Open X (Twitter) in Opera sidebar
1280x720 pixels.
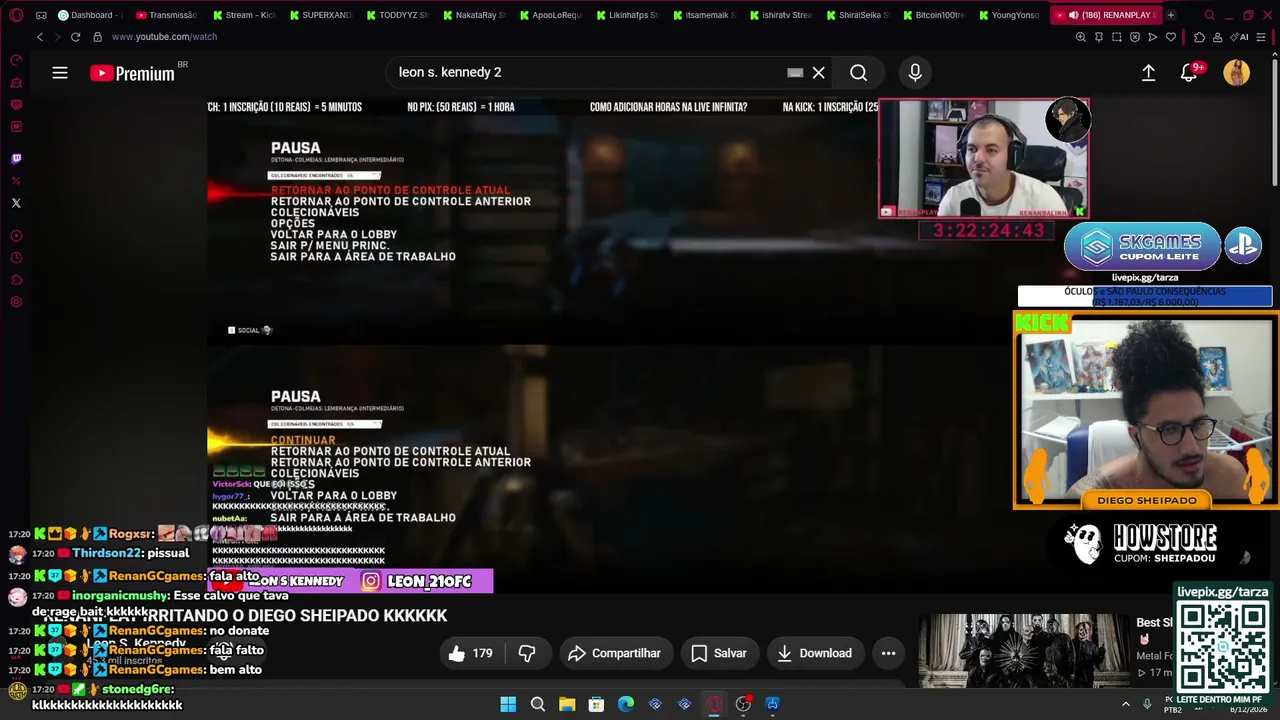[x=16, y=203]
